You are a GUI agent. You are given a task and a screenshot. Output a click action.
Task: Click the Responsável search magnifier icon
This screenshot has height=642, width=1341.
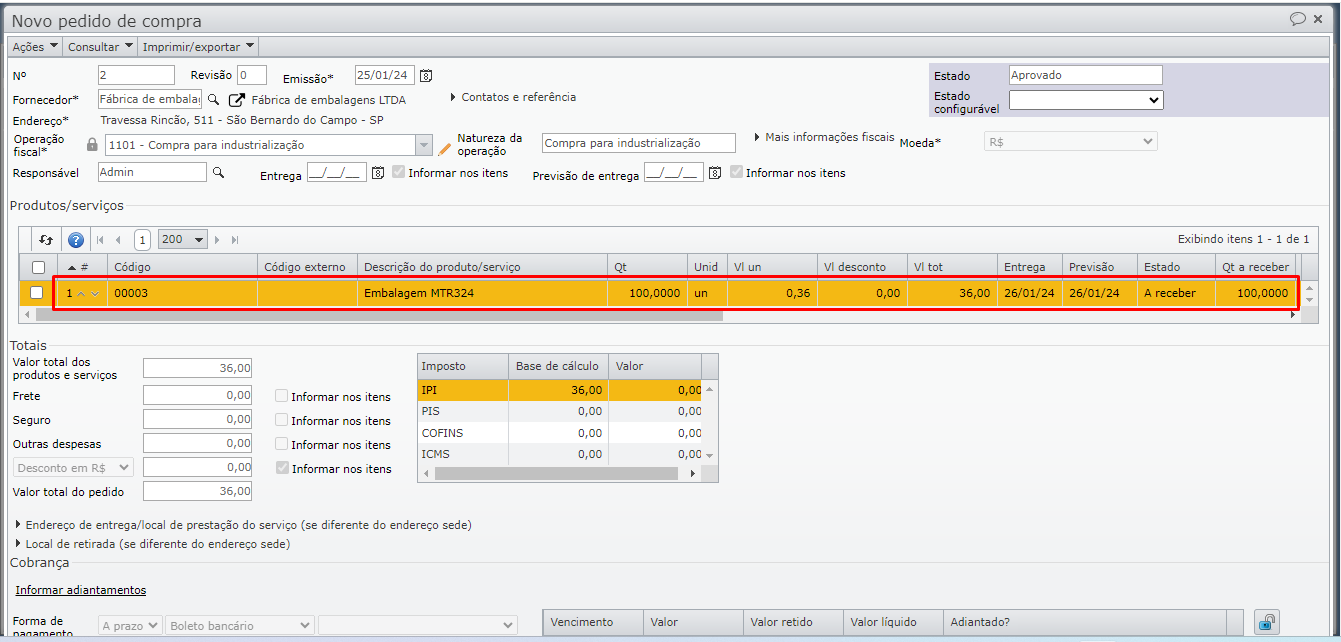(x=218, y=172)
